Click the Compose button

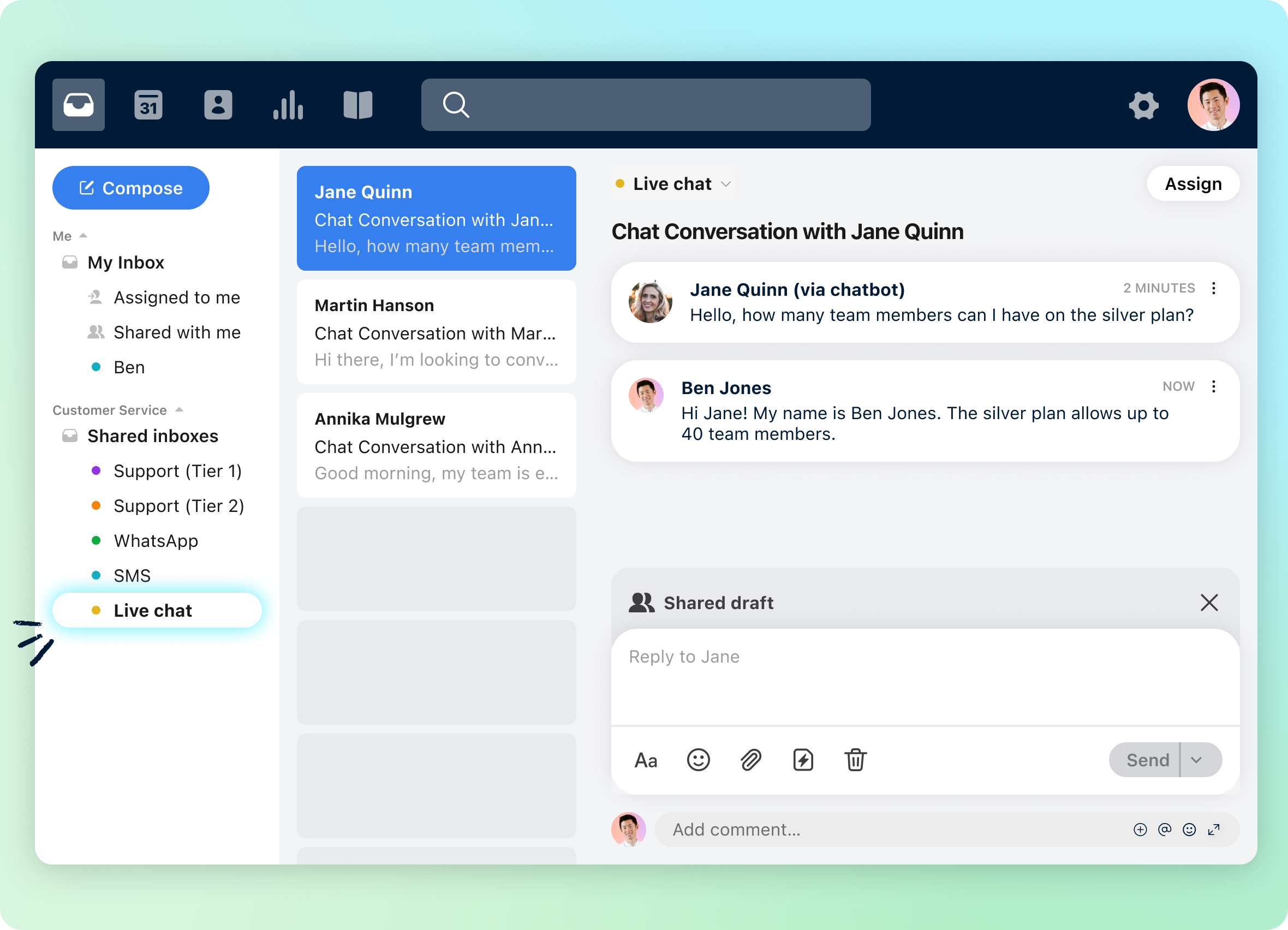coord(130,188)
